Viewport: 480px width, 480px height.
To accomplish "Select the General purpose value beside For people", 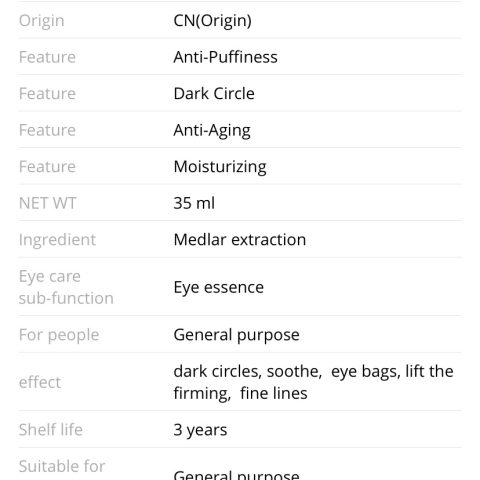I will 236,335.
